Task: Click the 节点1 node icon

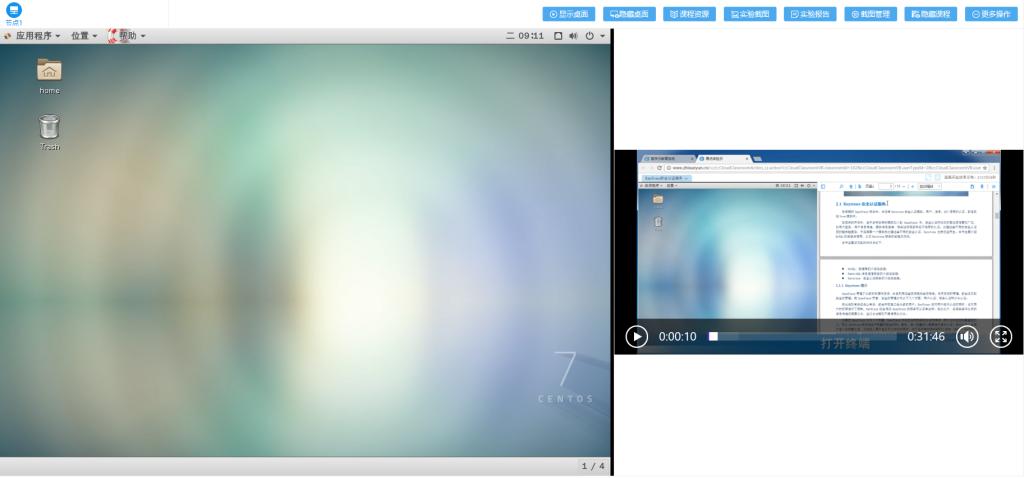Action: 13,12
